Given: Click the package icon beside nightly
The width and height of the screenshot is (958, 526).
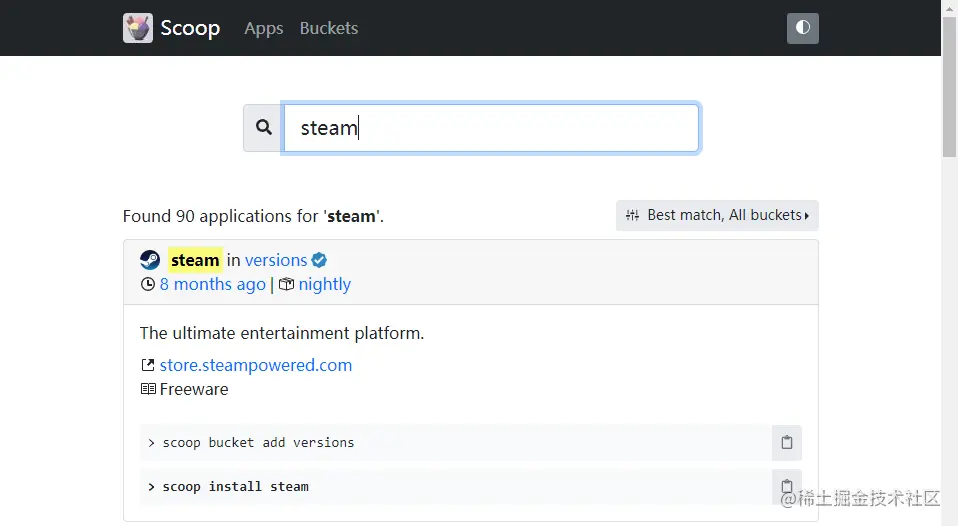Looking at the screenshot, I should (x=287, y=284).
